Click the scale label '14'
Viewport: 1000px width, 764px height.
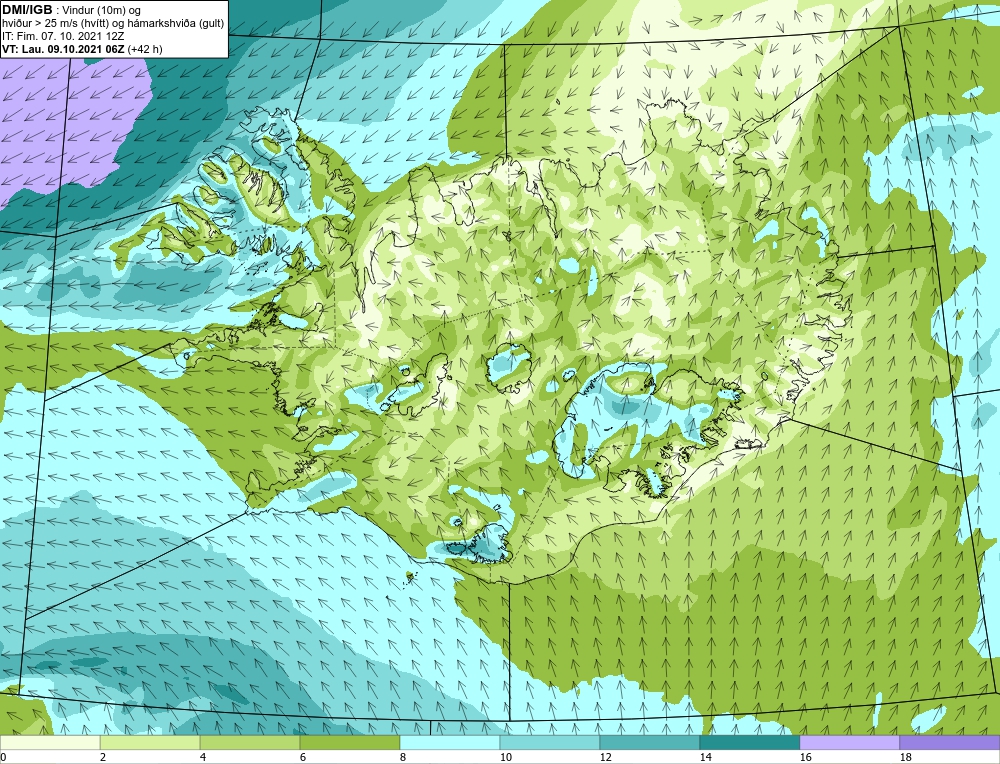click(706, 757)
